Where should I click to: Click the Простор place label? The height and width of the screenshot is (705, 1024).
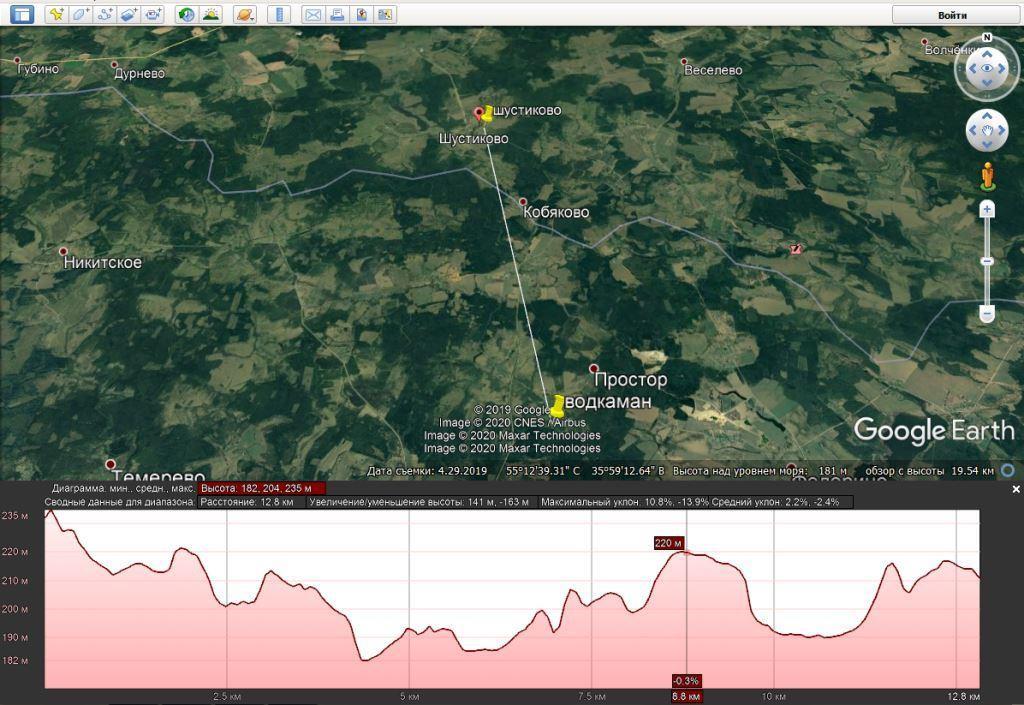point(631,379)
